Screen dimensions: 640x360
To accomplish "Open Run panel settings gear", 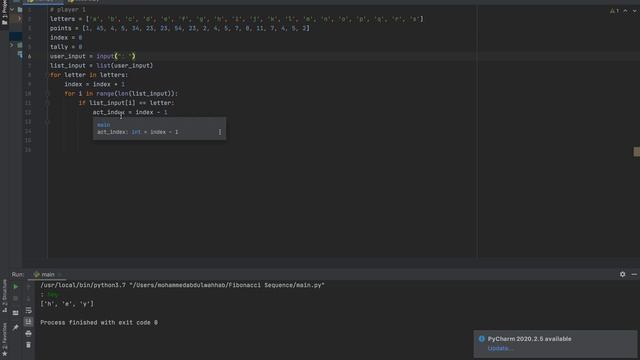I will pos(622,274).
